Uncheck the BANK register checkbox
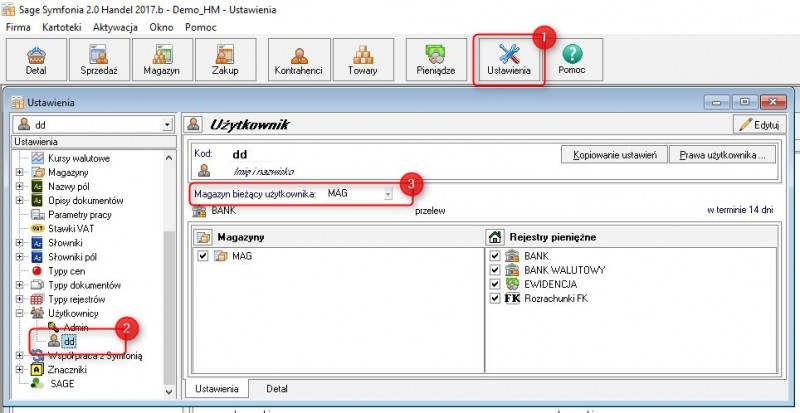 [x=494, y=256]
